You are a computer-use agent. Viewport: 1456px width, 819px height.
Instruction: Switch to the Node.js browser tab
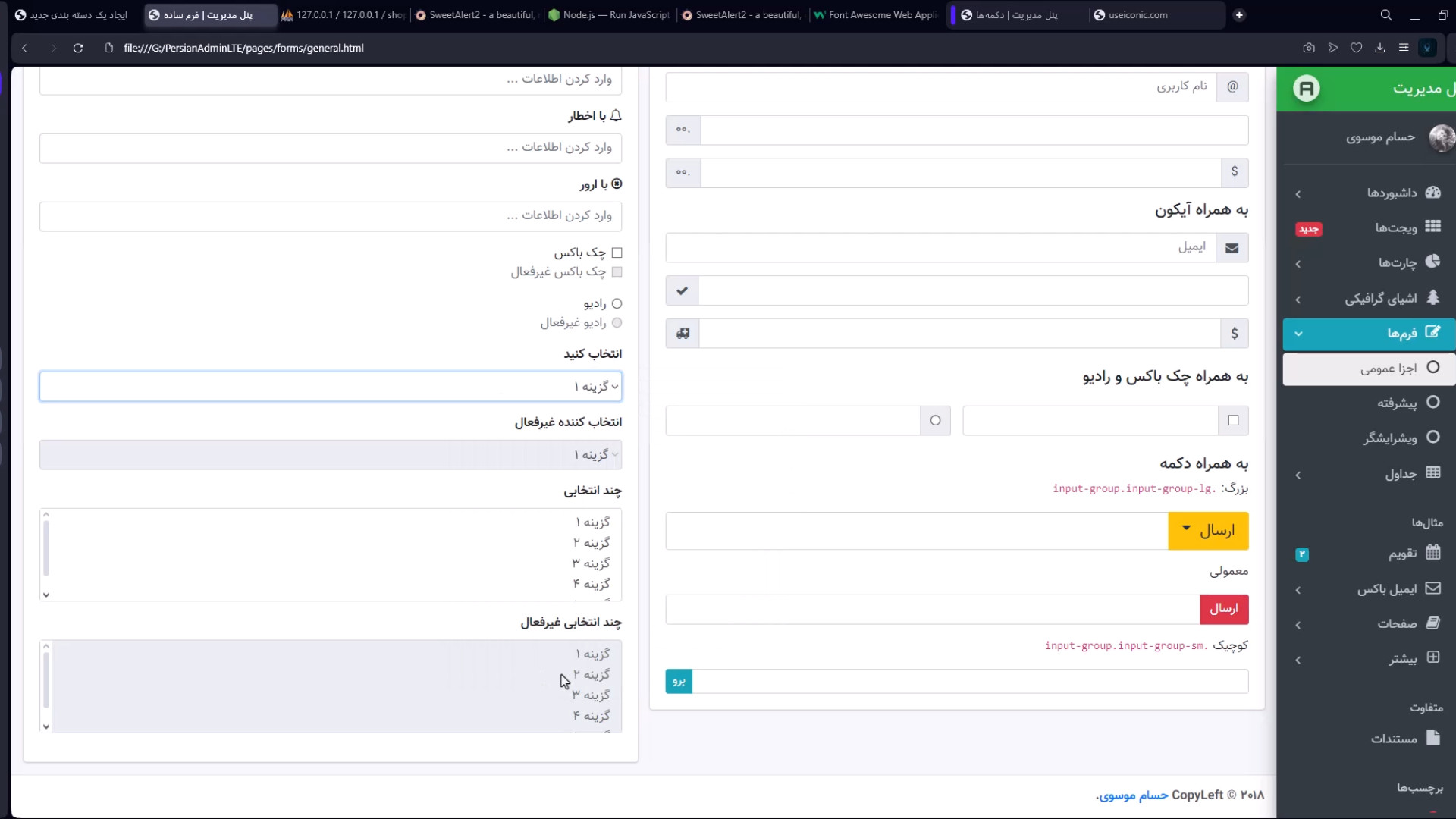click(610, 15)
